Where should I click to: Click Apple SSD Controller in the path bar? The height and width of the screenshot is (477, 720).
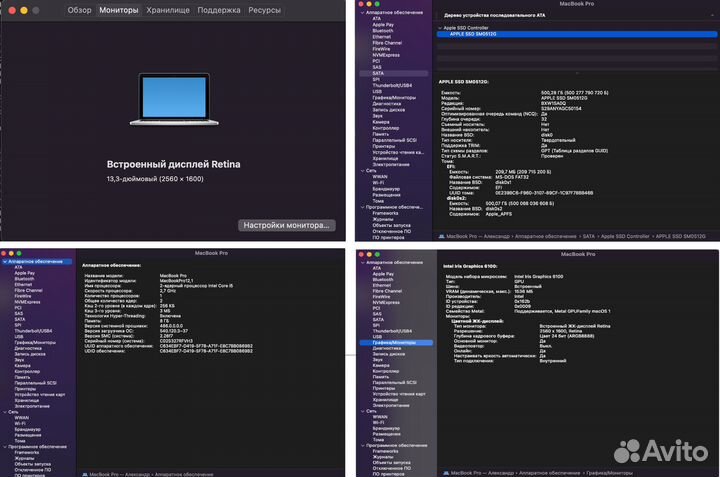625,236
